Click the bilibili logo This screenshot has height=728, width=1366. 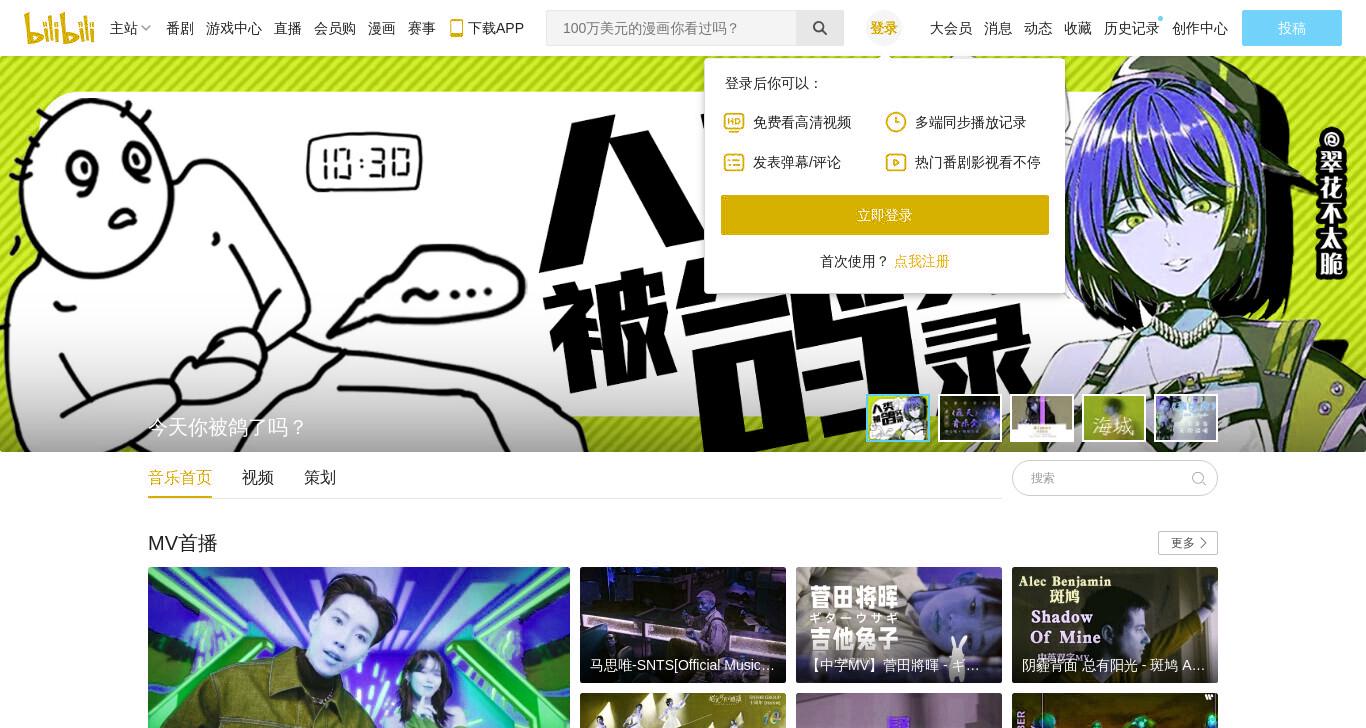tap(60, 28)
